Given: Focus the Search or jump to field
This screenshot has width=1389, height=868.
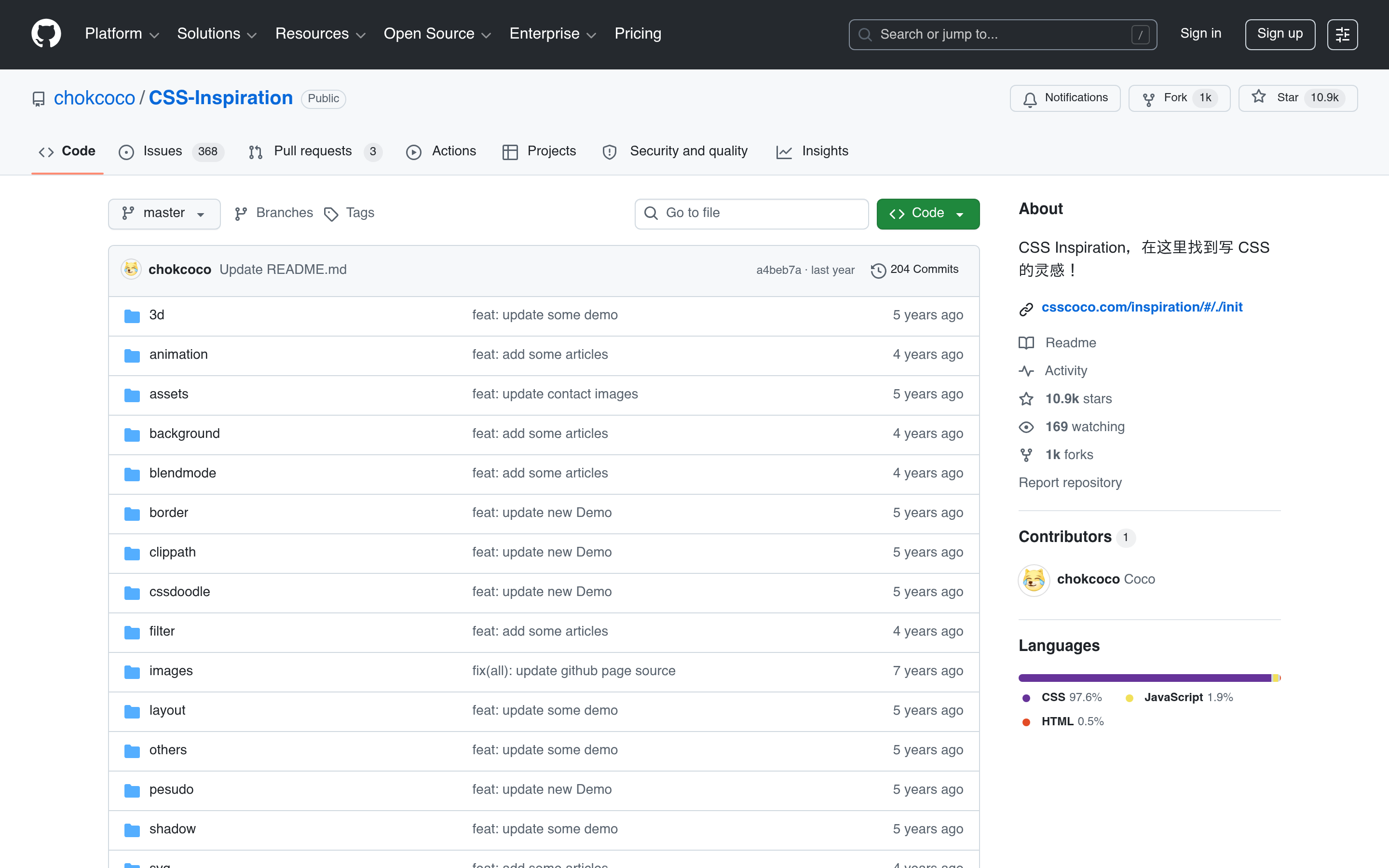Looking at the screenshot, I should (x=1003, y=34).
